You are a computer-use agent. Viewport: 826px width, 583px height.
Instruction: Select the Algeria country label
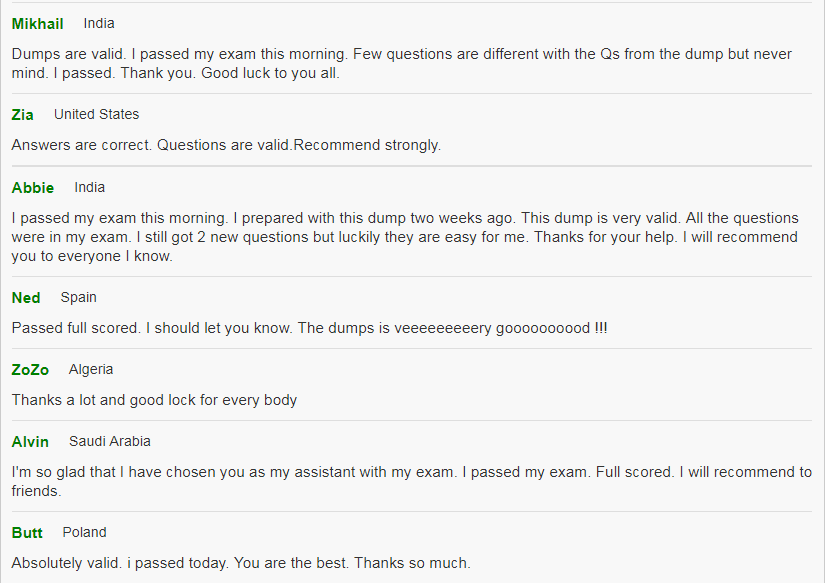91,370
